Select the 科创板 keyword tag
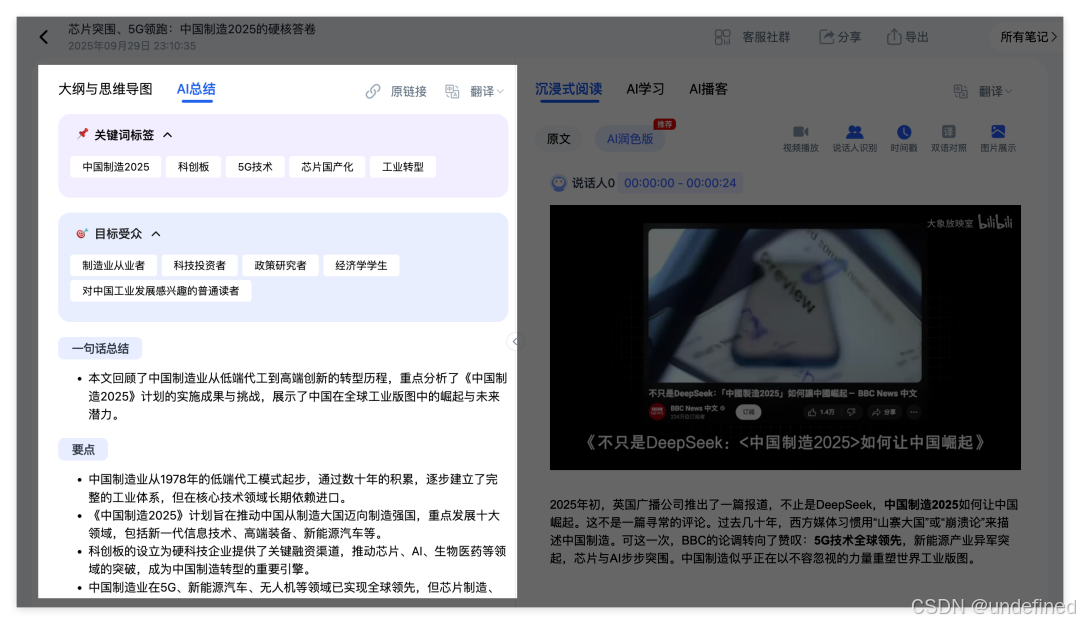1080x624 pixels. (x=194, y=167)
